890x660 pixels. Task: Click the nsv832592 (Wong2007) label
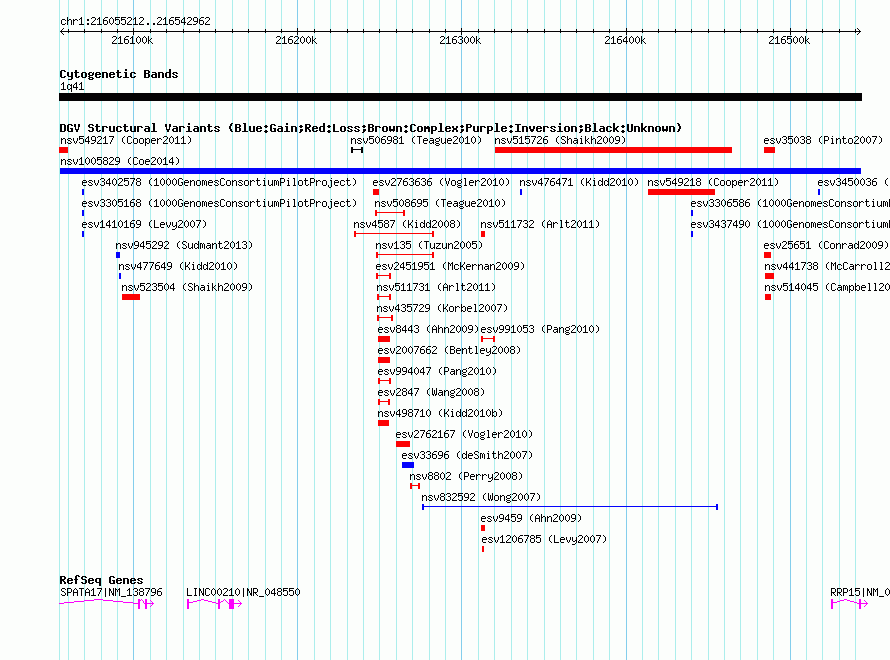(x=481, y=497)
